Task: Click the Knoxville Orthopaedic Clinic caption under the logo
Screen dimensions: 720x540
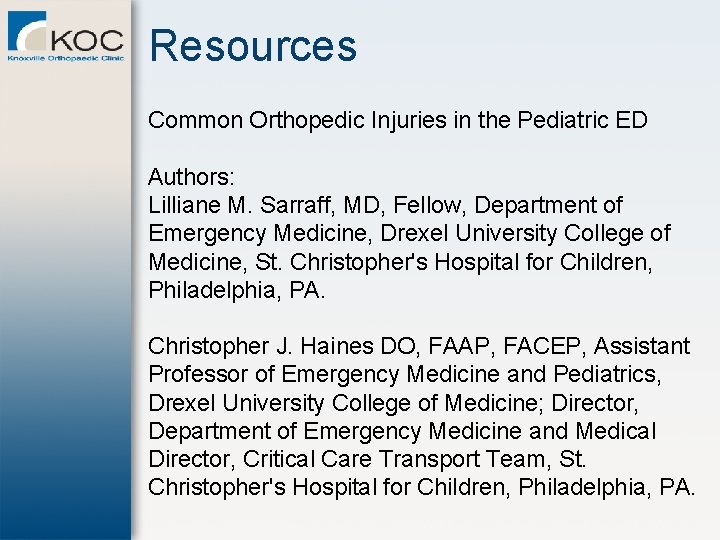Action: tap(66, 59)
